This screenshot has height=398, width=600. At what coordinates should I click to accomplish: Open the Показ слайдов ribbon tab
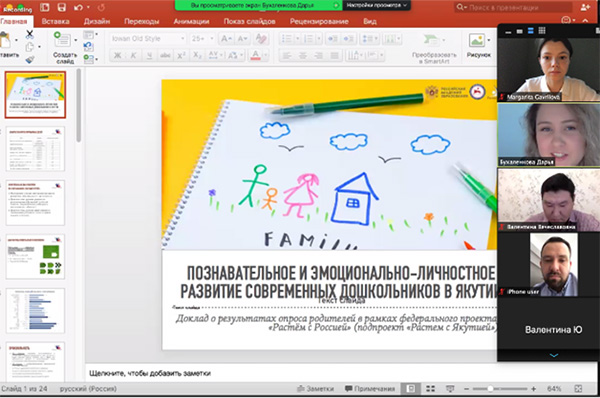[x=249, y=21]
